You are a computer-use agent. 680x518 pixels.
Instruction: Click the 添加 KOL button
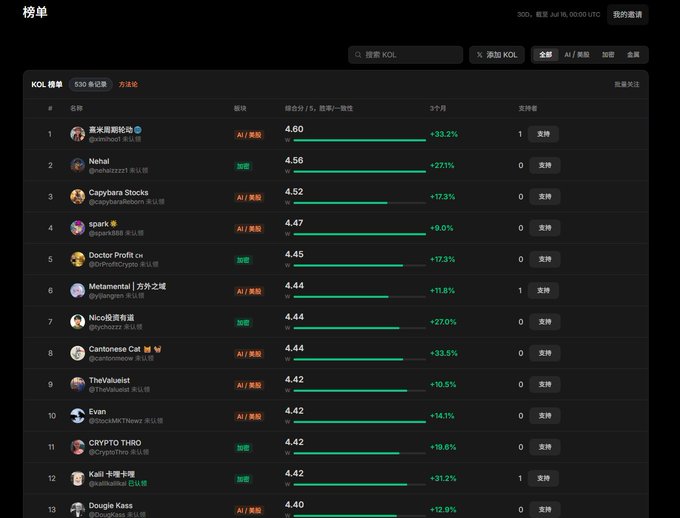click(497, 55)
